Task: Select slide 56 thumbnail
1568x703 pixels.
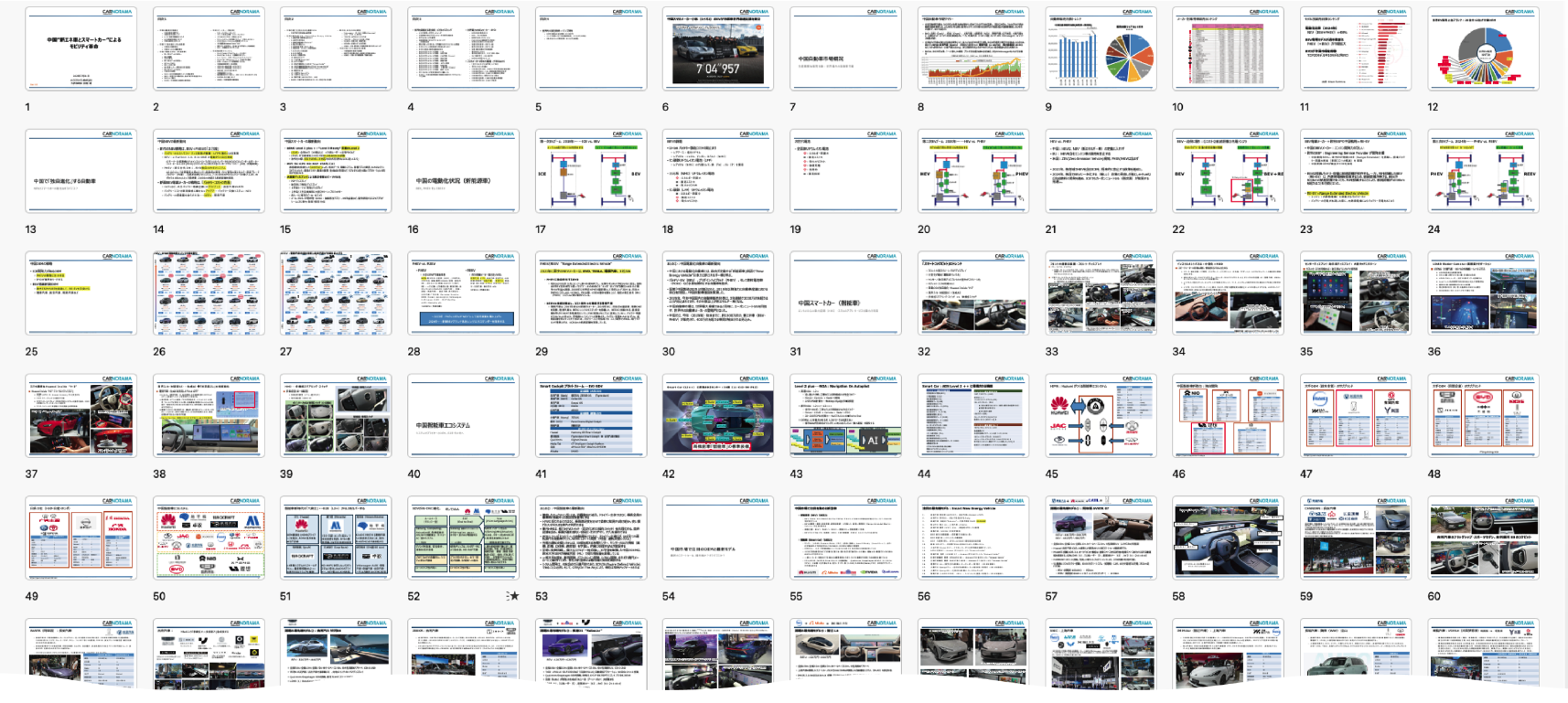Action: pos(973,538)
